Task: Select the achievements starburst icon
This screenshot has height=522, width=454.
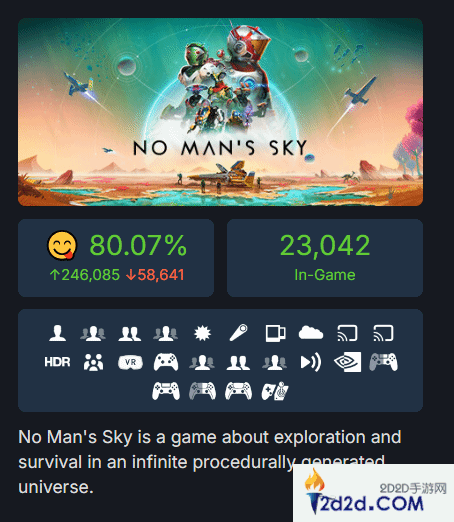Action: pos(202,333)
